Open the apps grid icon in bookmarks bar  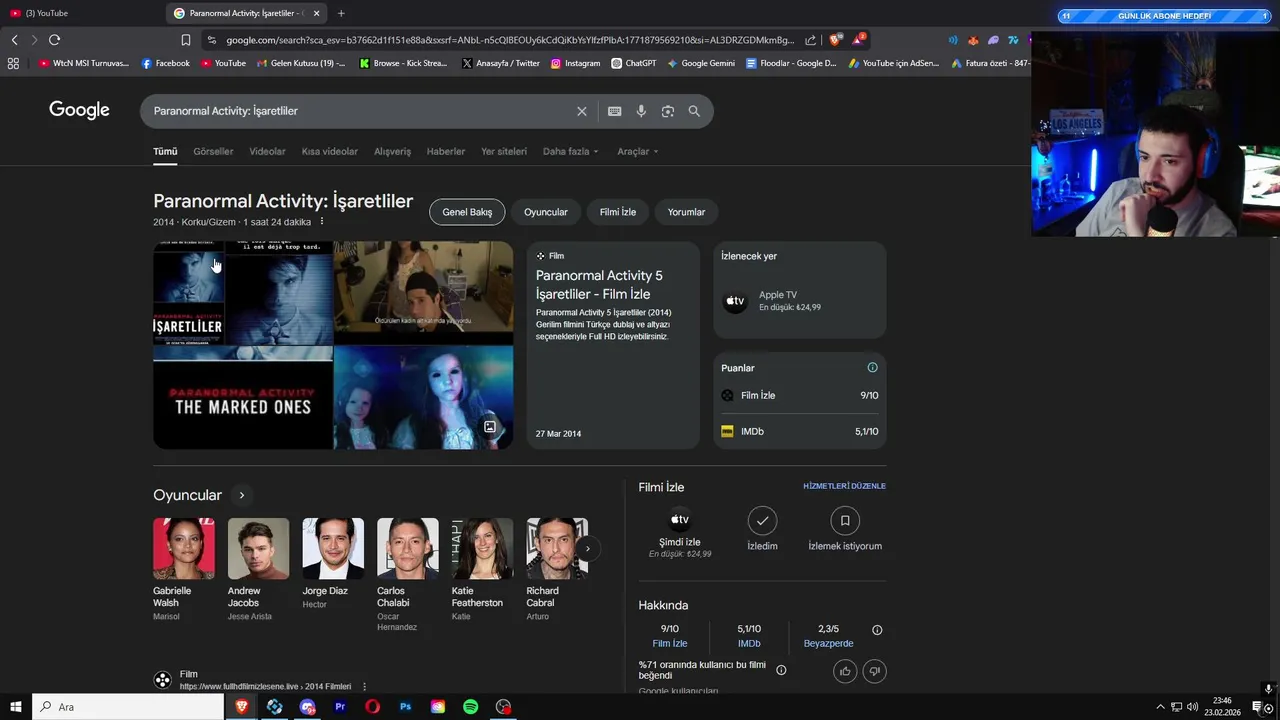13,63
